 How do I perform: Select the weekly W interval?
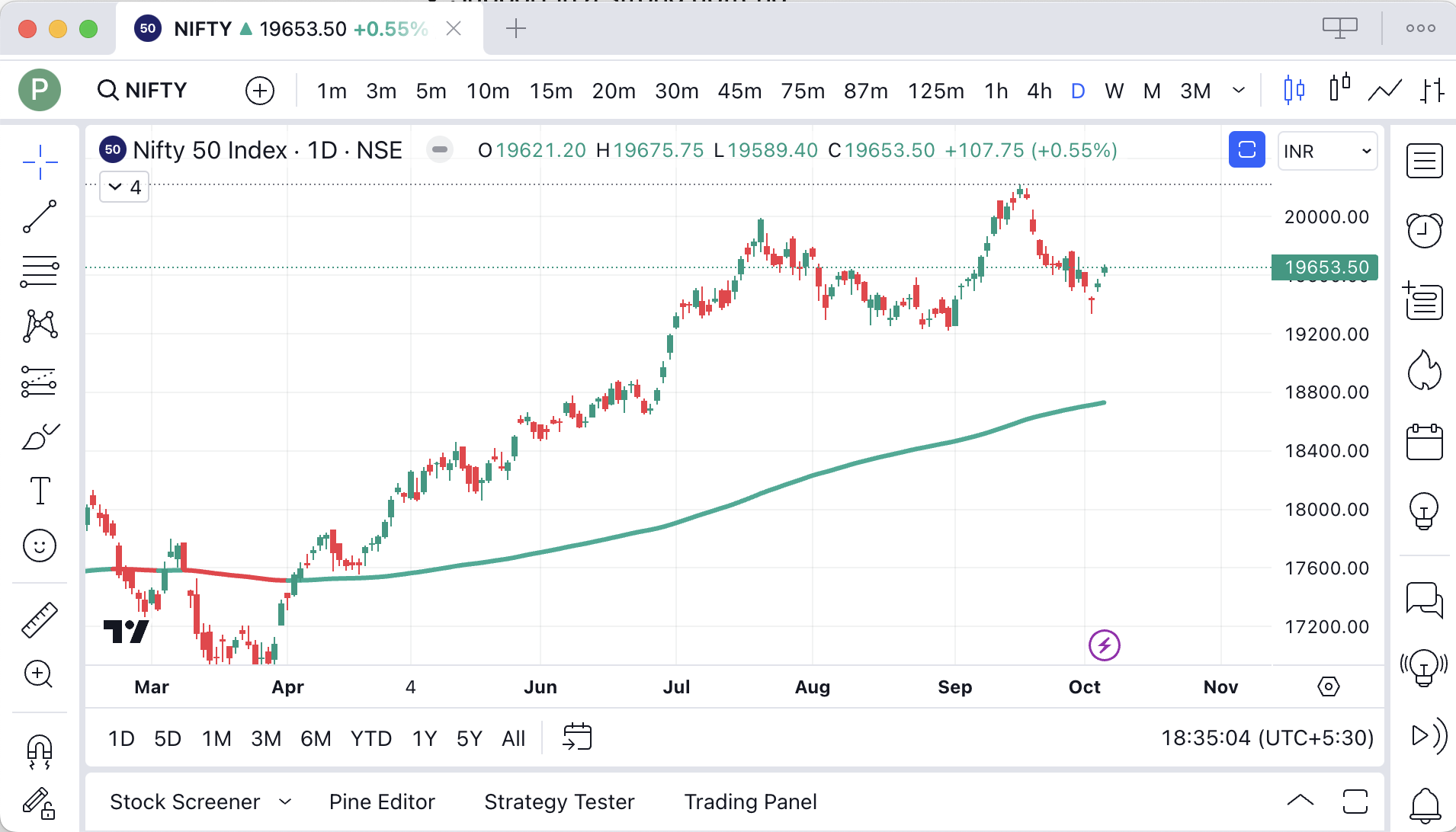pyautogui.click(x=1114, y=91)
